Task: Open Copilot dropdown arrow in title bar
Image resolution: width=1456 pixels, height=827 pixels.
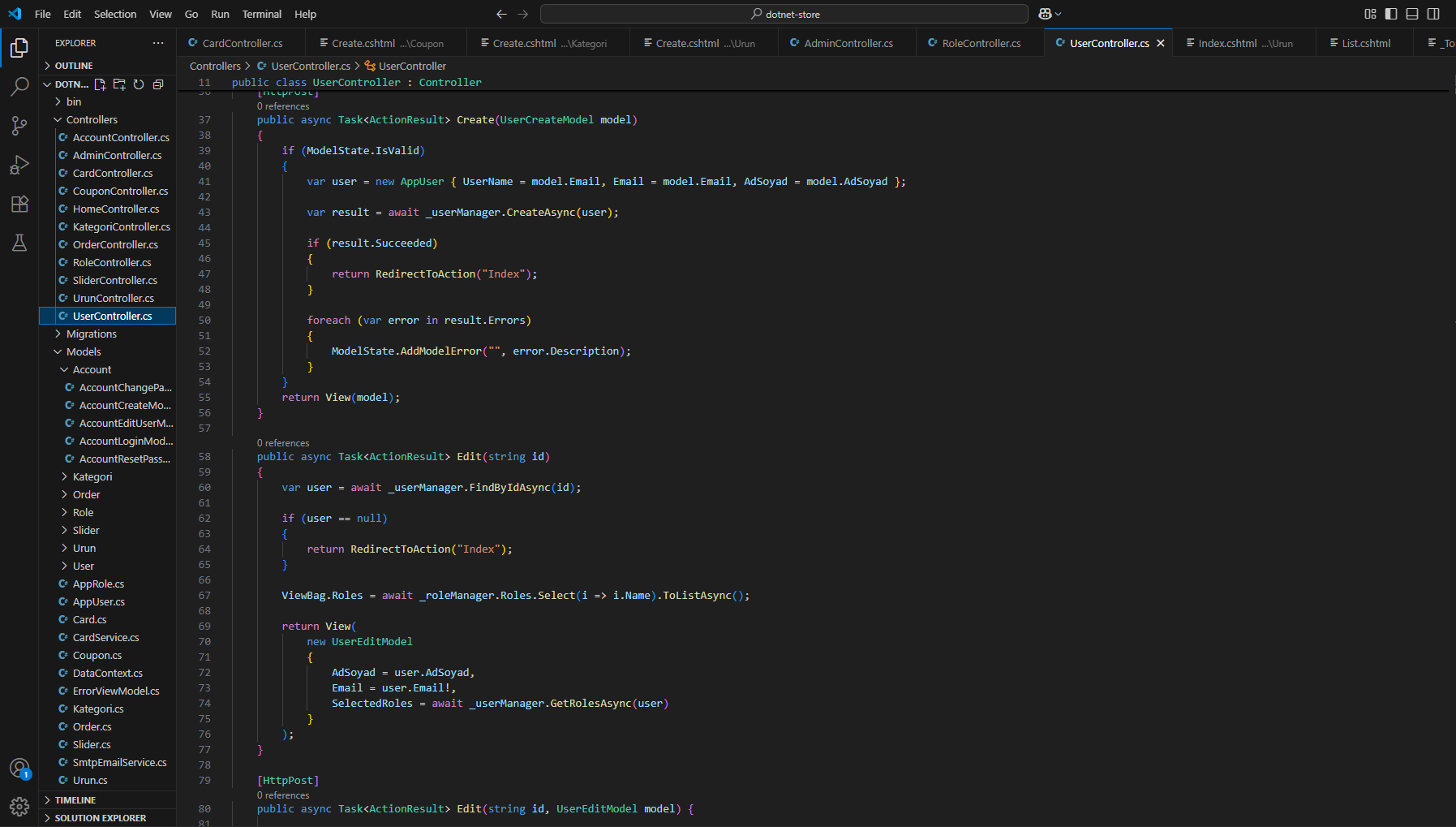Action: tap(1058, 14)
